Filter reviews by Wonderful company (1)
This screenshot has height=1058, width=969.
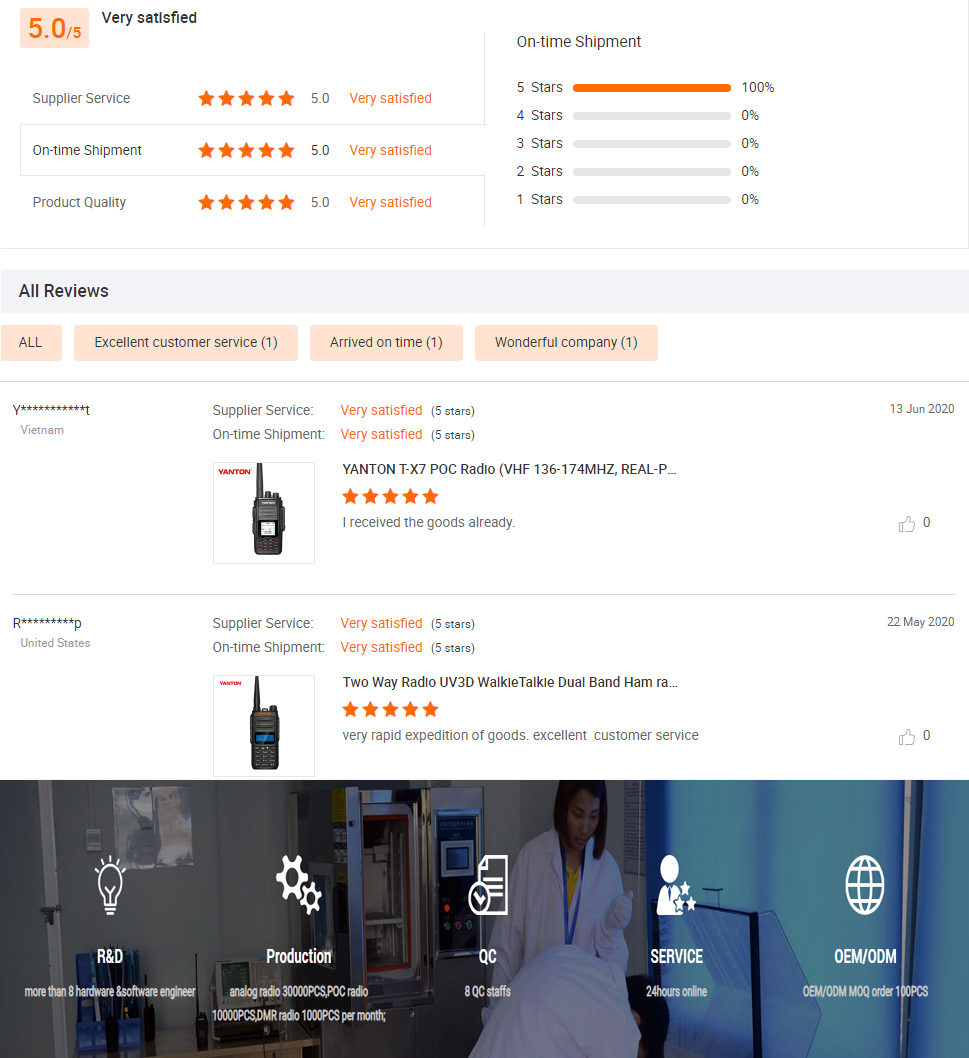click(566, 343)
